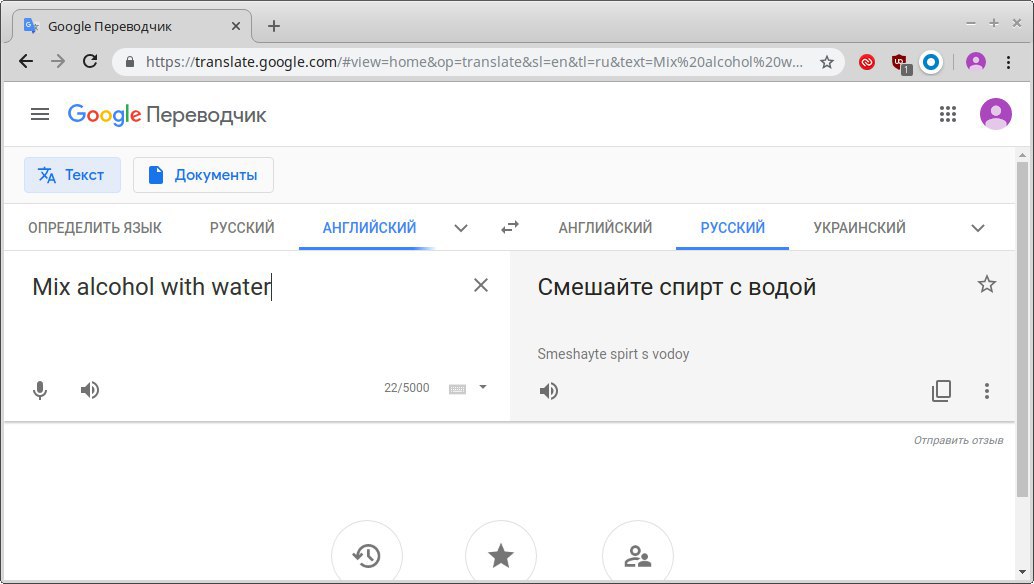This screenshot has height=584, width=1034.
Task: Select the Текст mode button
Action: point(73,175)
